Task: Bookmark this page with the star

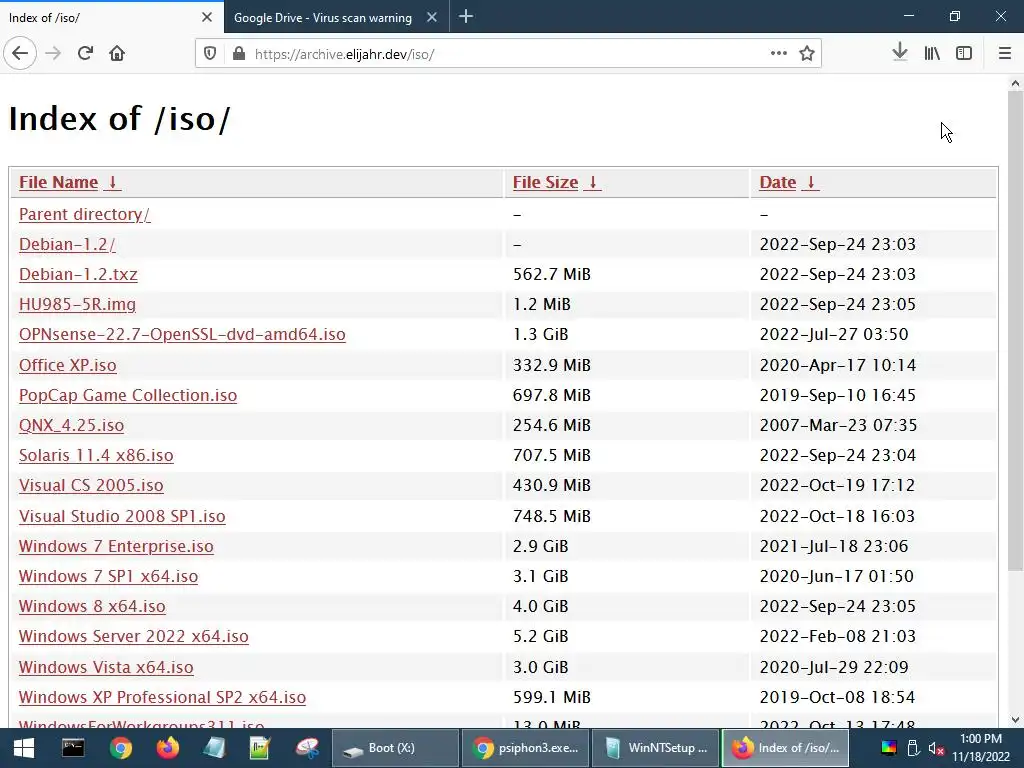Action: tap(807, 54)
